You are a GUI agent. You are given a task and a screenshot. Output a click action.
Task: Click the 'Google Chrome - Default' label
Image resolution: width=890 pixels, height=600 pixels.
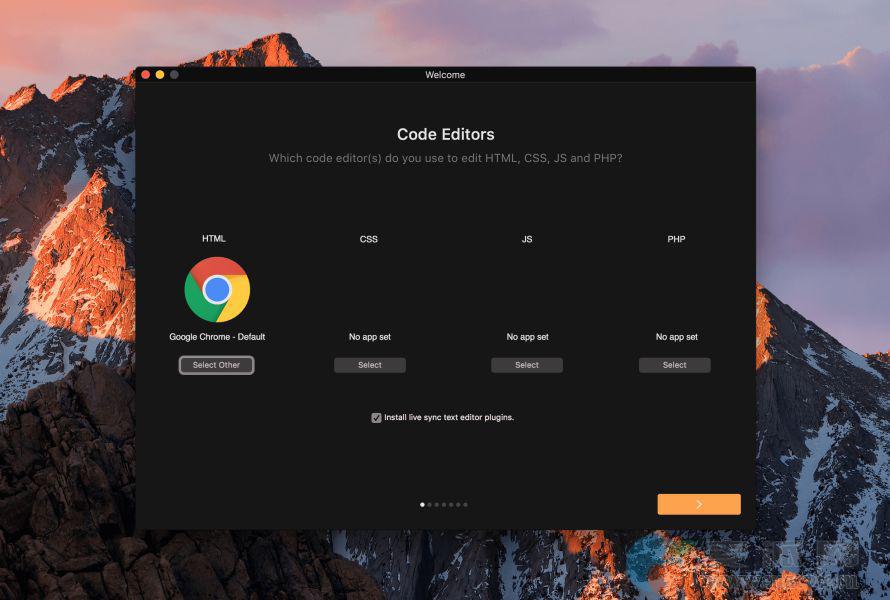coord(217,337)
